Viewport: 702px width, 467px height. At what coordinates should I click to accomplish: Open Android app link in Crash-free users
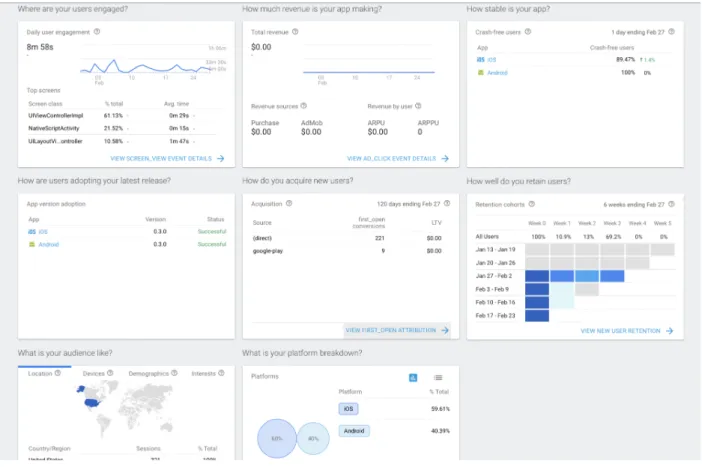(x=497, y=73)
